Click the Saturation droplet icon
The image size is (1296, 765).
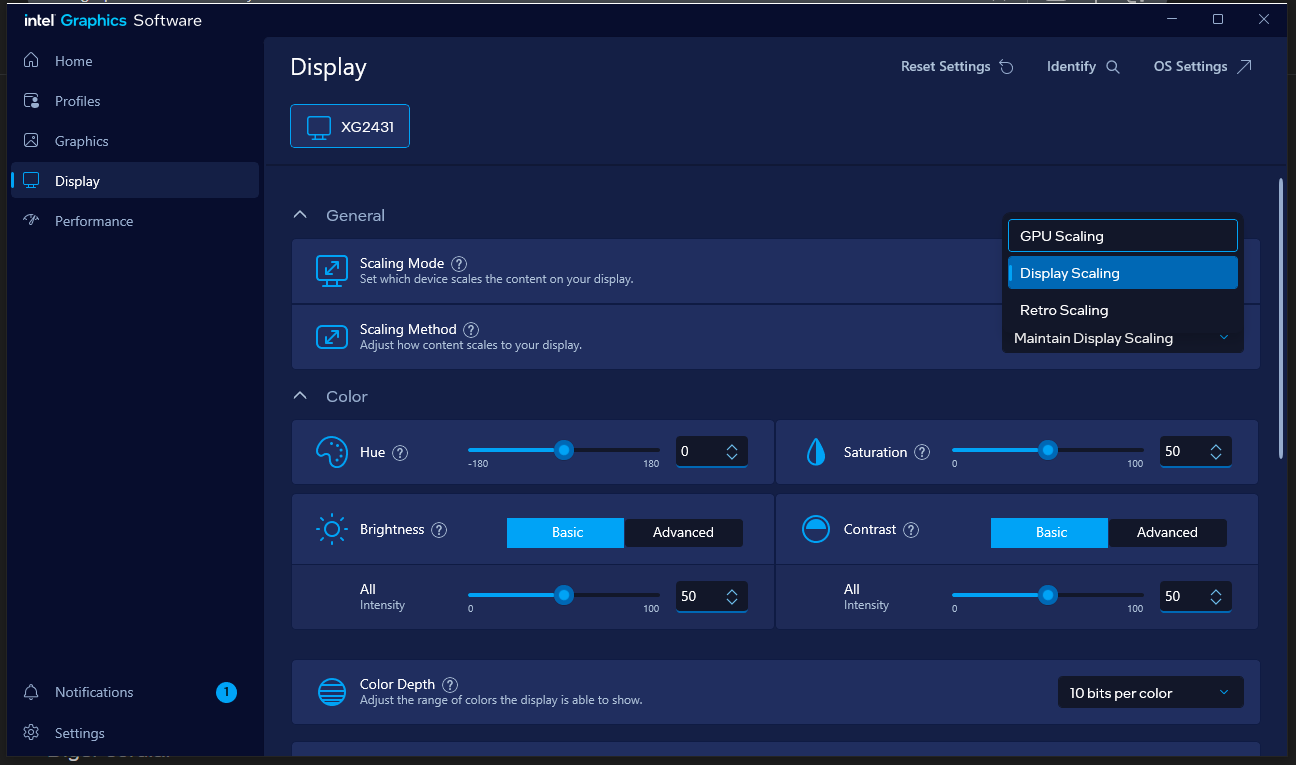(817, 452)
